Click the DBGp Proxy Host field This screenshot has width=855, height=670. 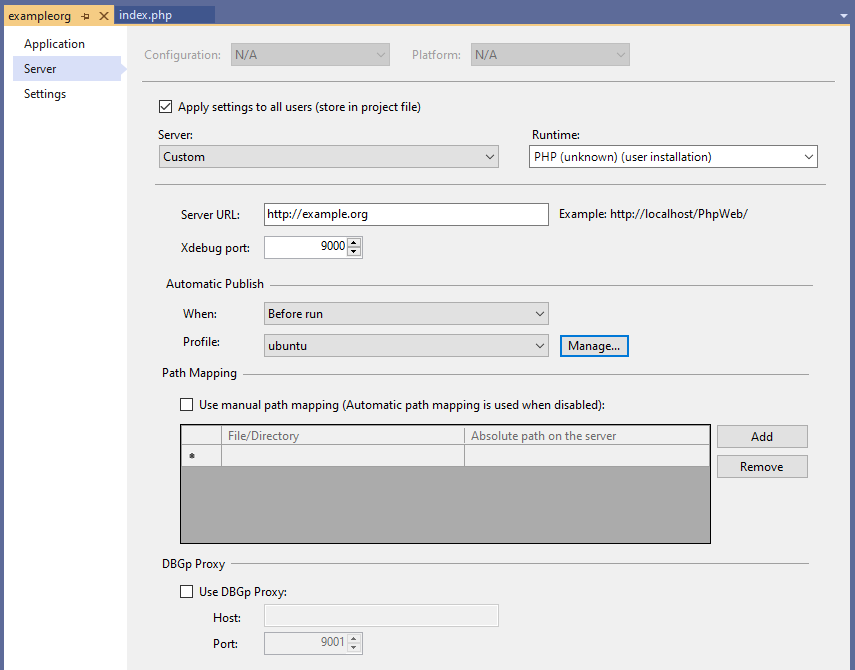(x=381, y=615)
